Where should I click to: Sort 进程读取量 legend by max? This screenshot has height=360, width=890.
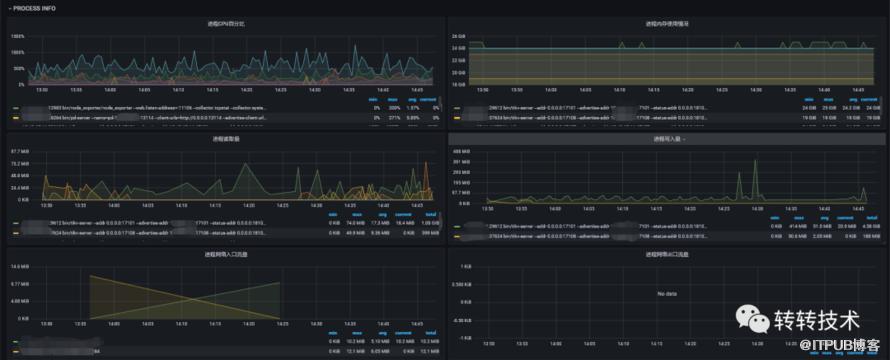356,215
